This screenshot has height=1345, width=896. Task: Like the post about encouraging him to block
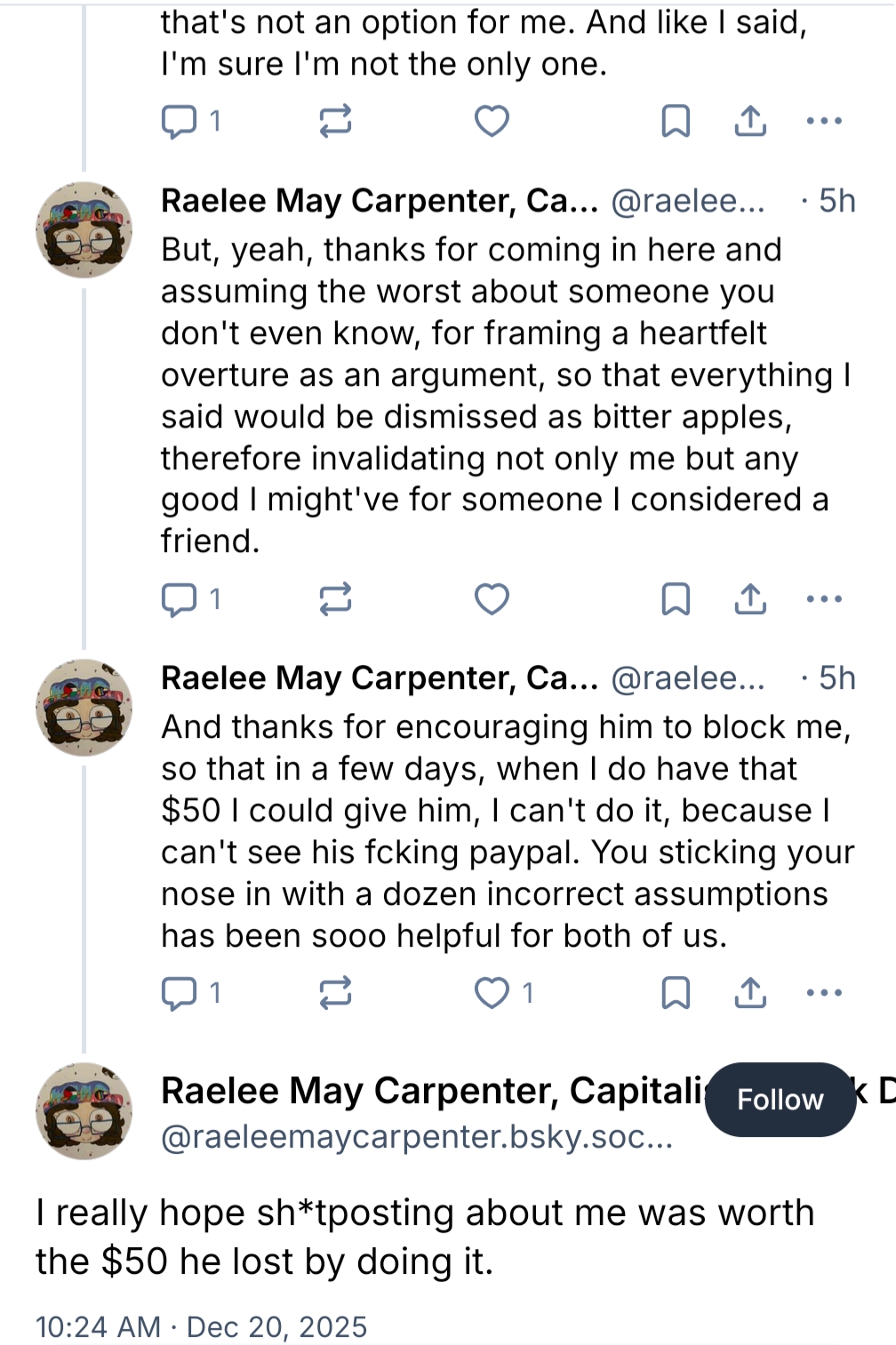point(492,992)
